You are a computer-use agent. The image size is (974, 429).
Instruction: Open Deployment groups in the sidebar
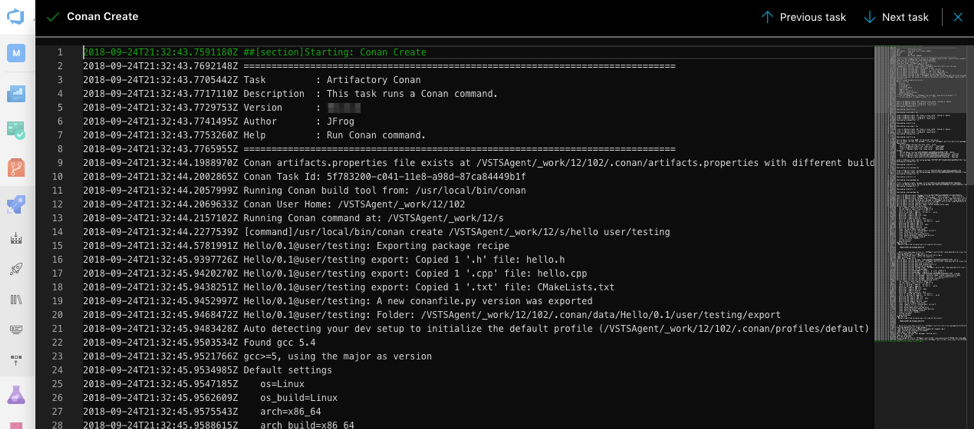[16, 359]
